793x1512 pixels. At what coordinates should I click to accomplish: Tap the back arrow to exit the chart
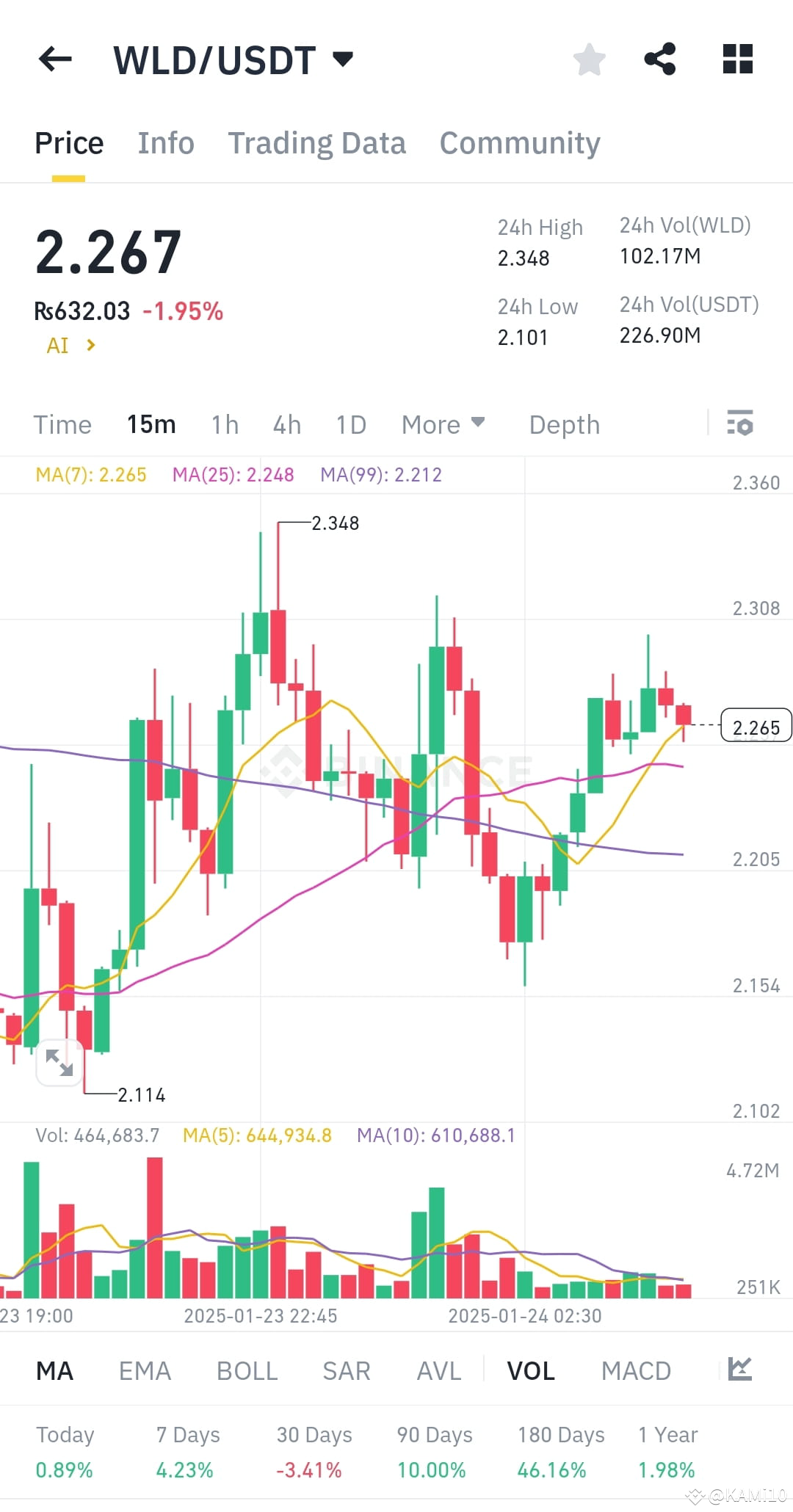[55, 59]
